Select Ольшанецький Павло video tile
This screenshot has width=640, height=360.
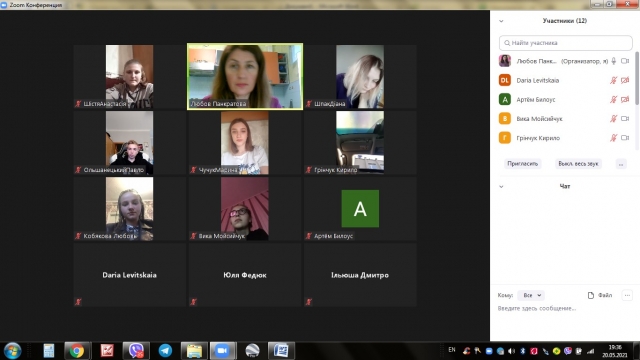129,142
